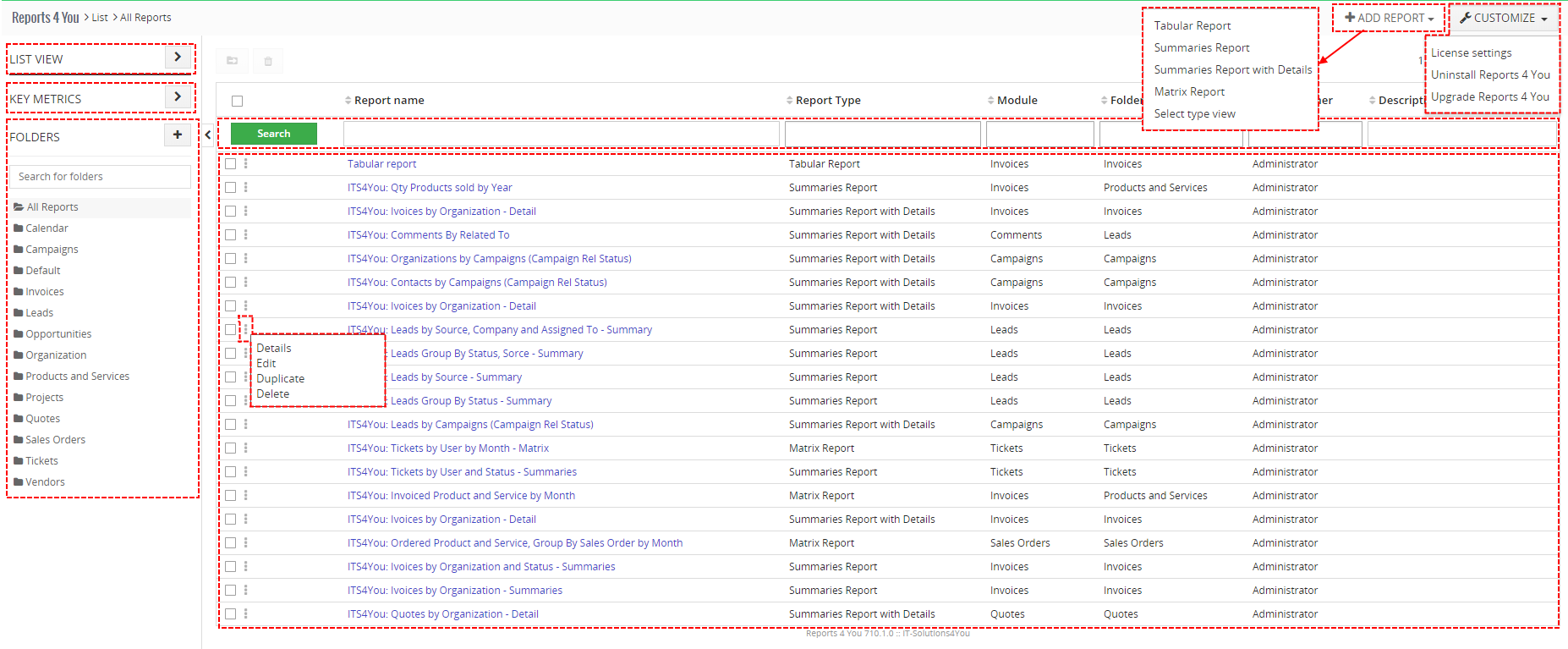Click the Vendors folder icon

click(x=19, y=482)
